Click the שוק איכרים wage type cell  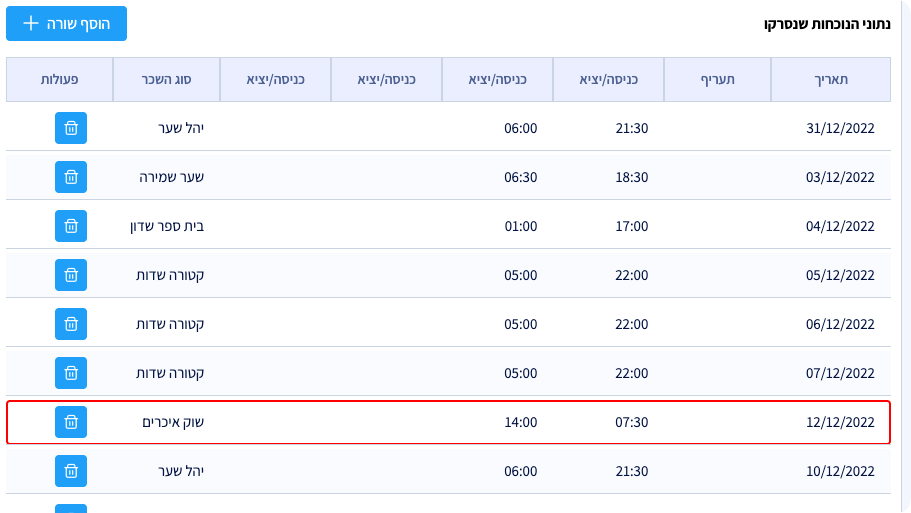[x=173, y=422]
